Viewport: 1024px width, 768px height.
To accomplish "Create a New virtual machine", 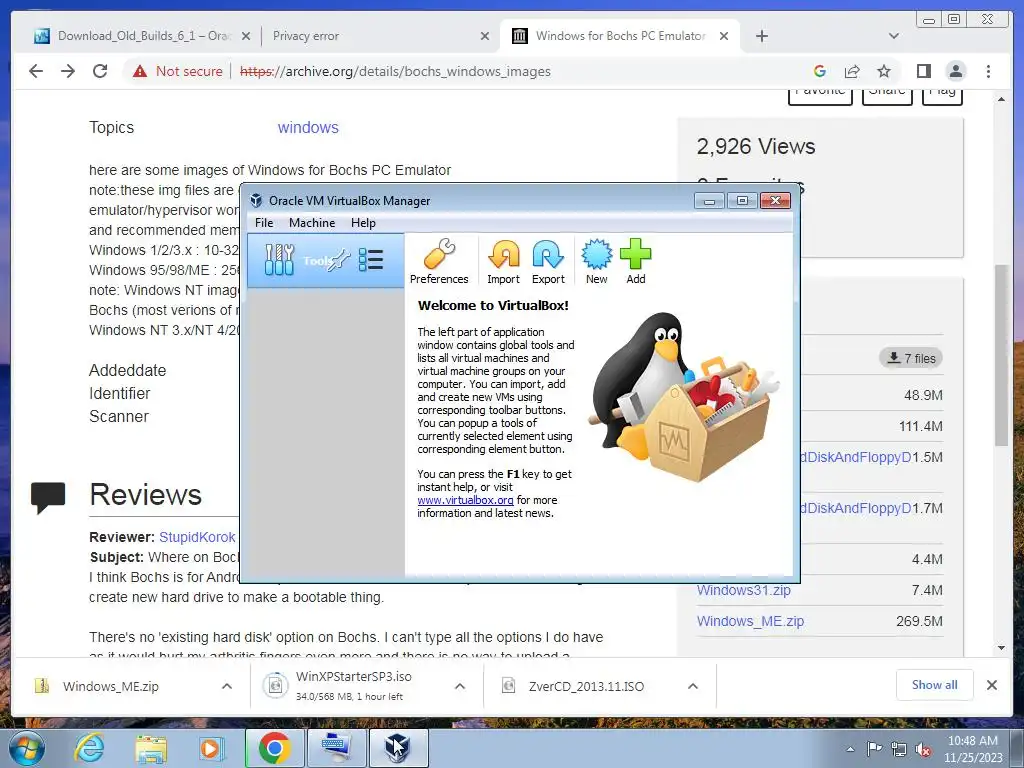I will (596, 261).
